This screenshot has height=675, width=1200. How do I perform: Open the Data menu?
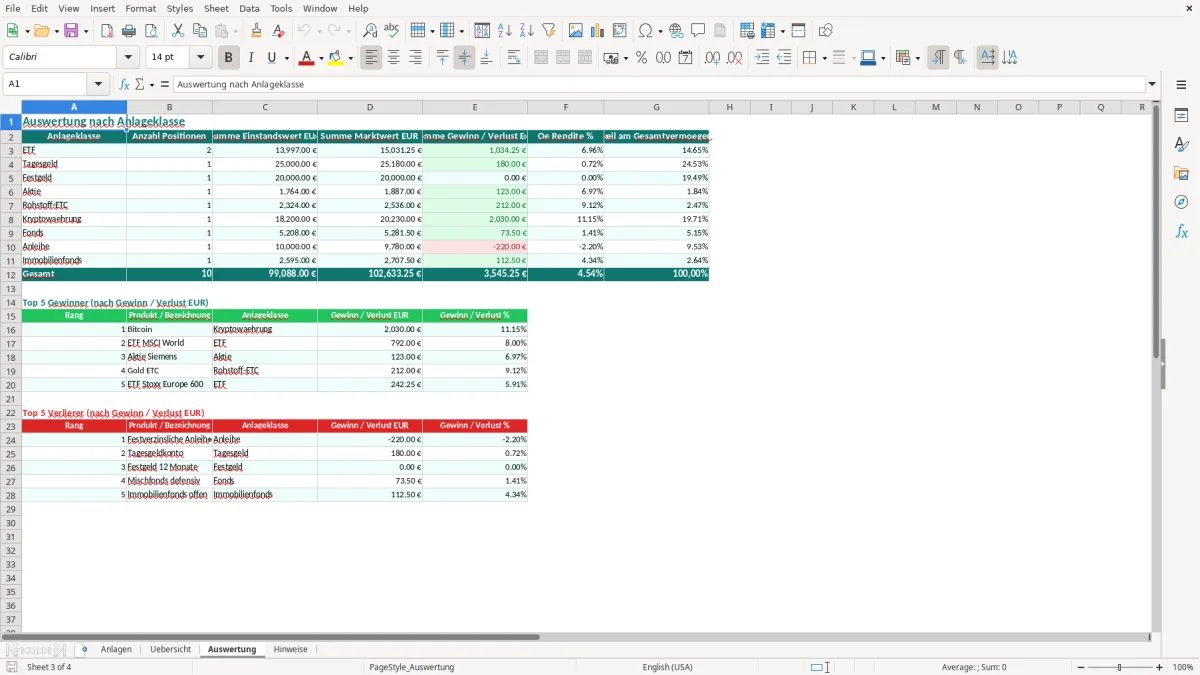click(x=249, y=8)
